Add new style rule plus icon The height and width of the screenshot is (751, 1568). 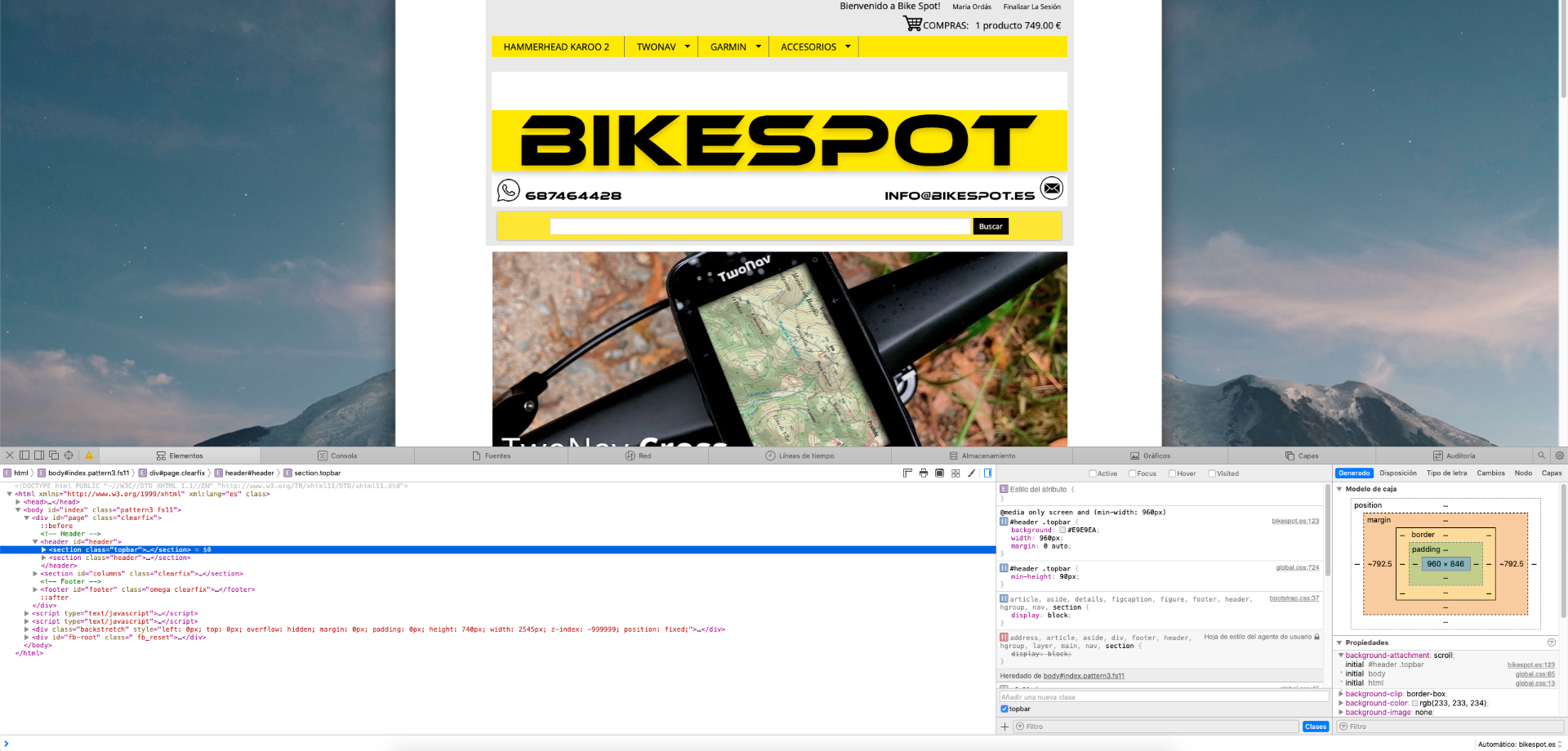[x=1004, y=727]
